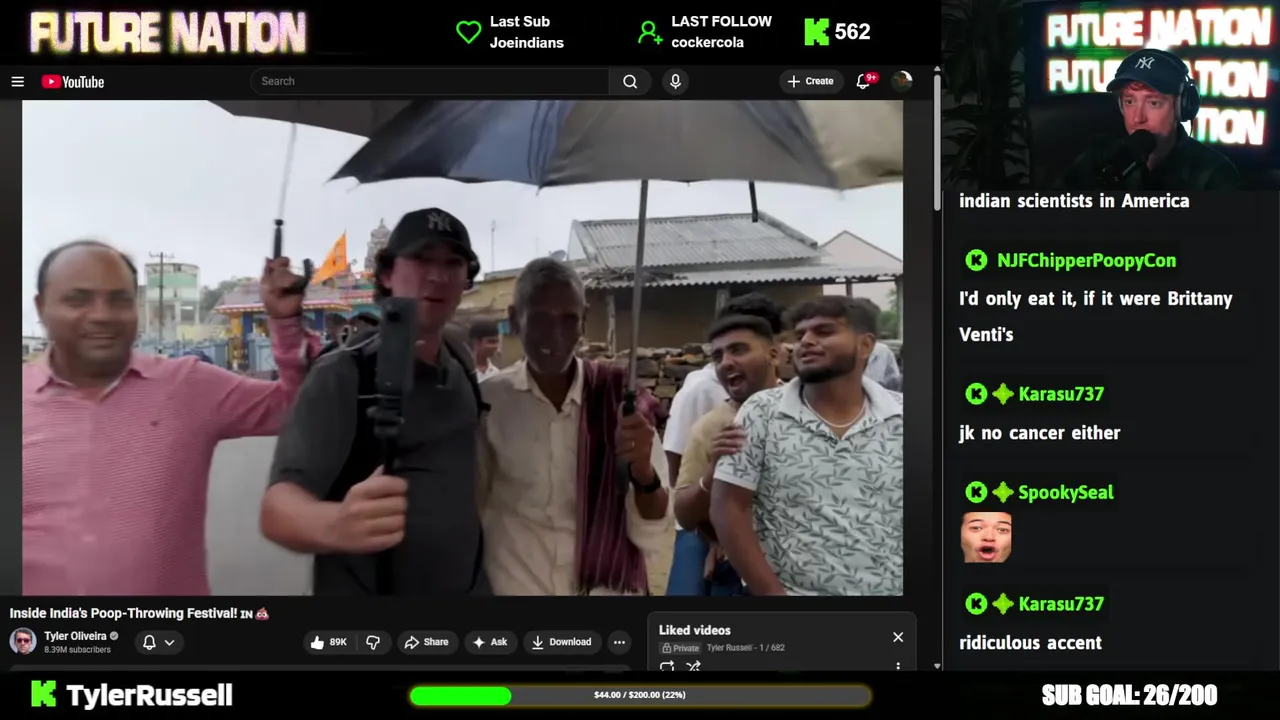Toggle loop playlist in Liked videos panel
Screen dimensions: 1280x720
(x=667, y=666)
